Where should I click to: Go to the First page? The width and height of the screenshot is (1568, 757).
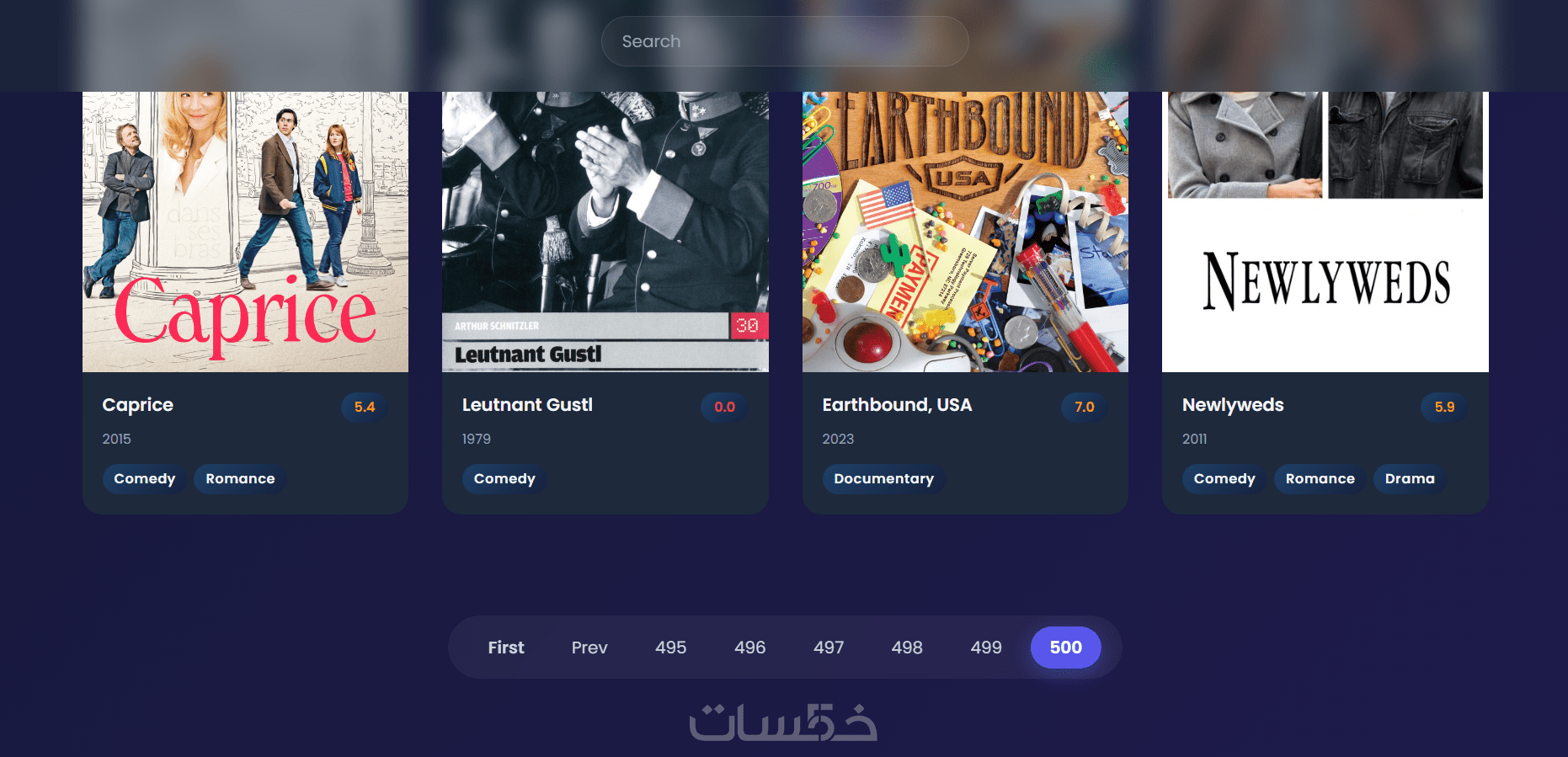pyautogui.click(x=506, y=648)
